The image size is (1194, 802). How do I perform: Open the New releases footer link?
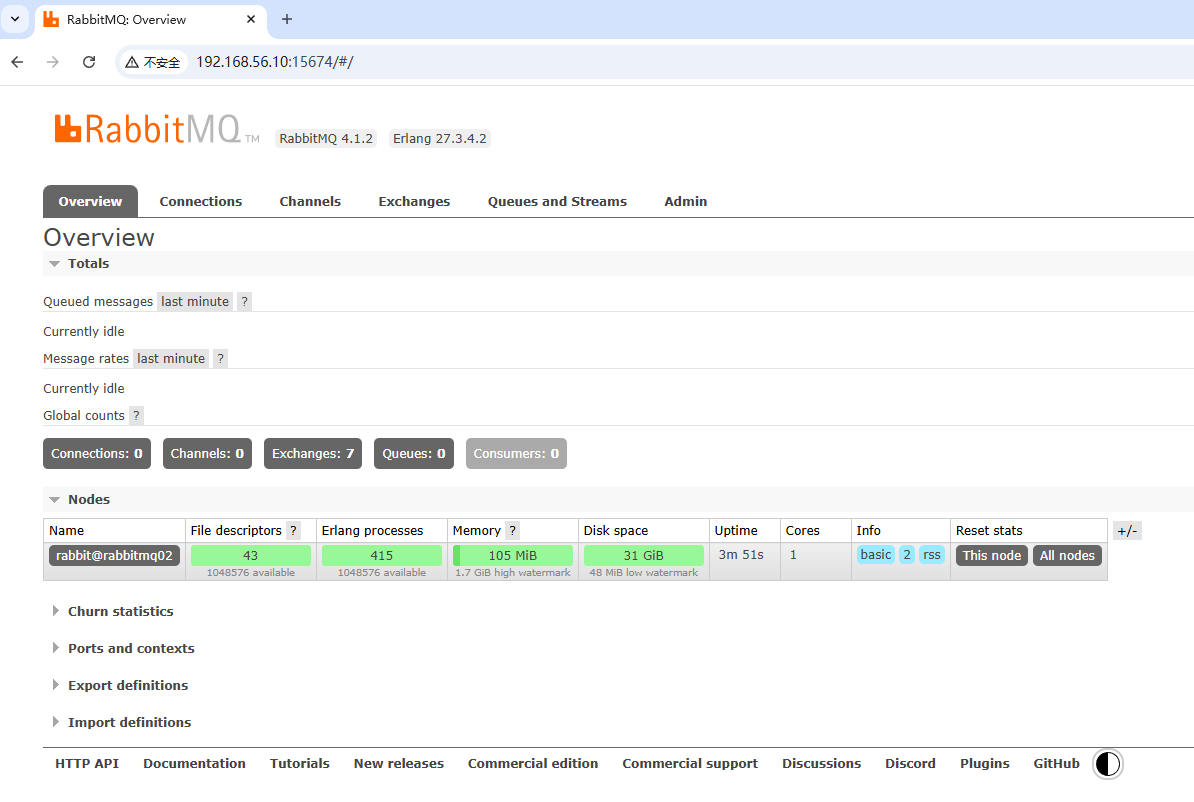399,764
